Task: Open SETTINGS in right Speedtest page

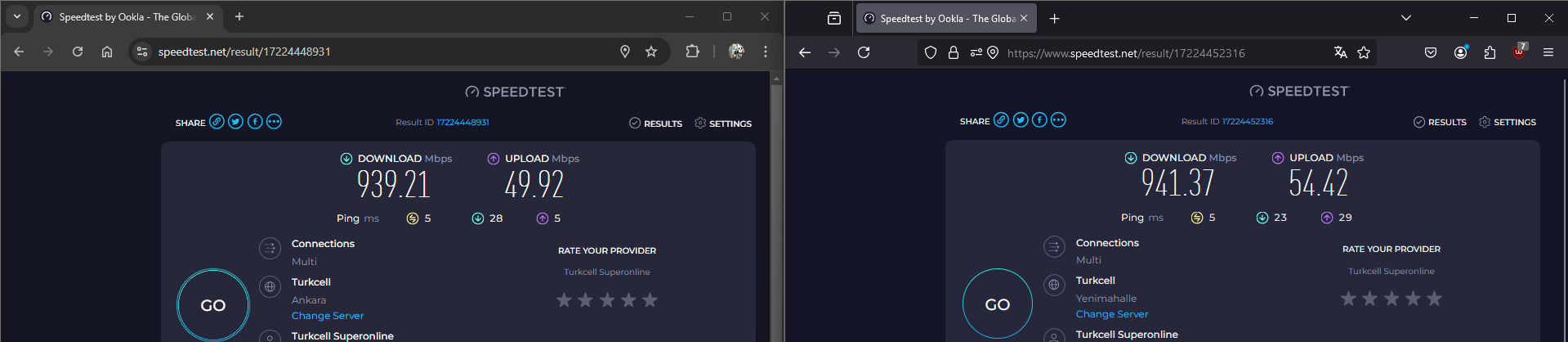Action: [1508, 122]
